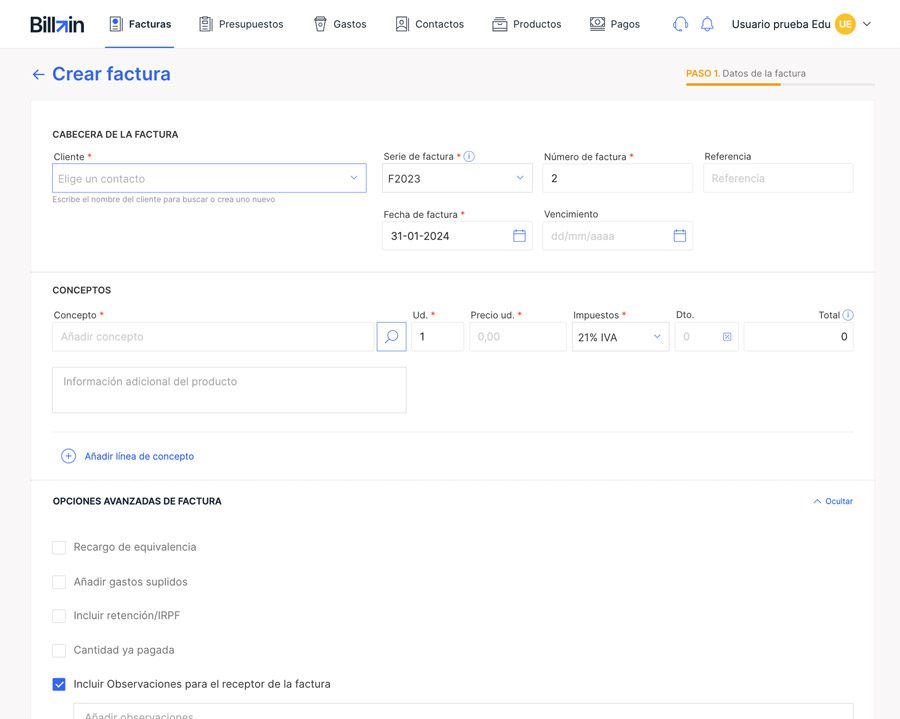
Task: Click the info icon next to Serie de factura
Action: click(469, 157)
